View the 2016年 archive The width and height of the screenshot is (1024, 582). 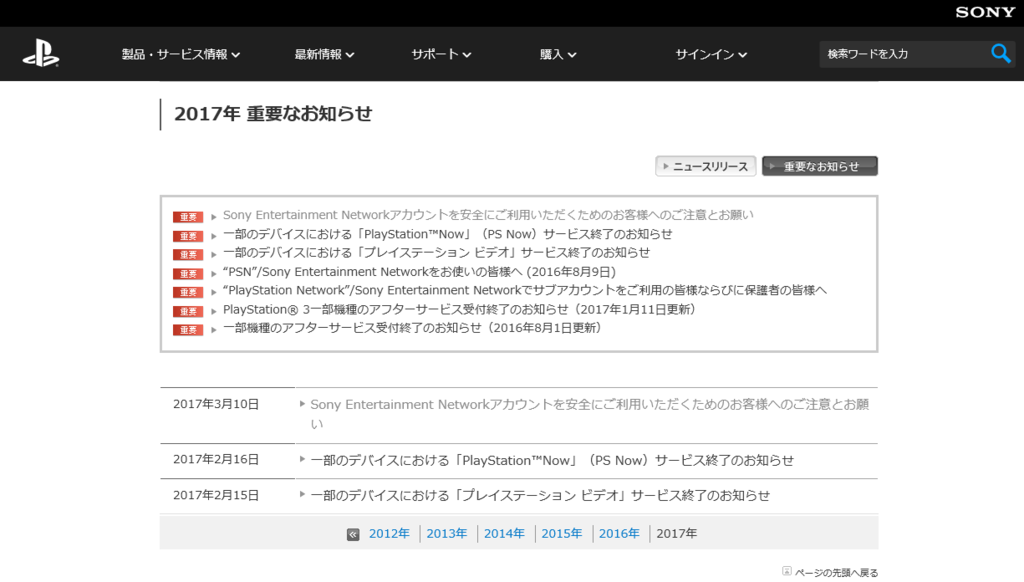coord(619,534)
